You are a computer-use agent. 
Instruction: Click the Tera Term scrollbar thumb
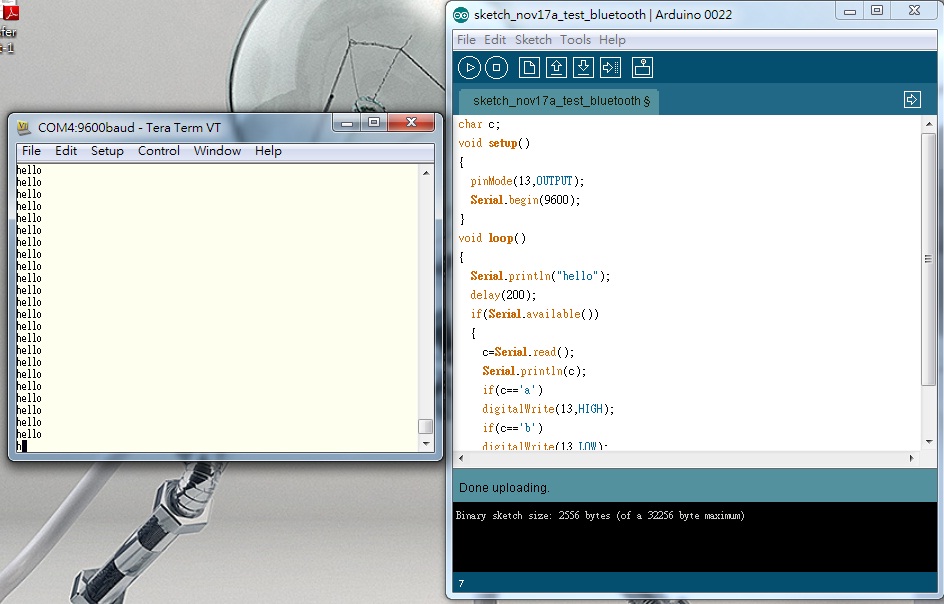click(x=426, y=426)
